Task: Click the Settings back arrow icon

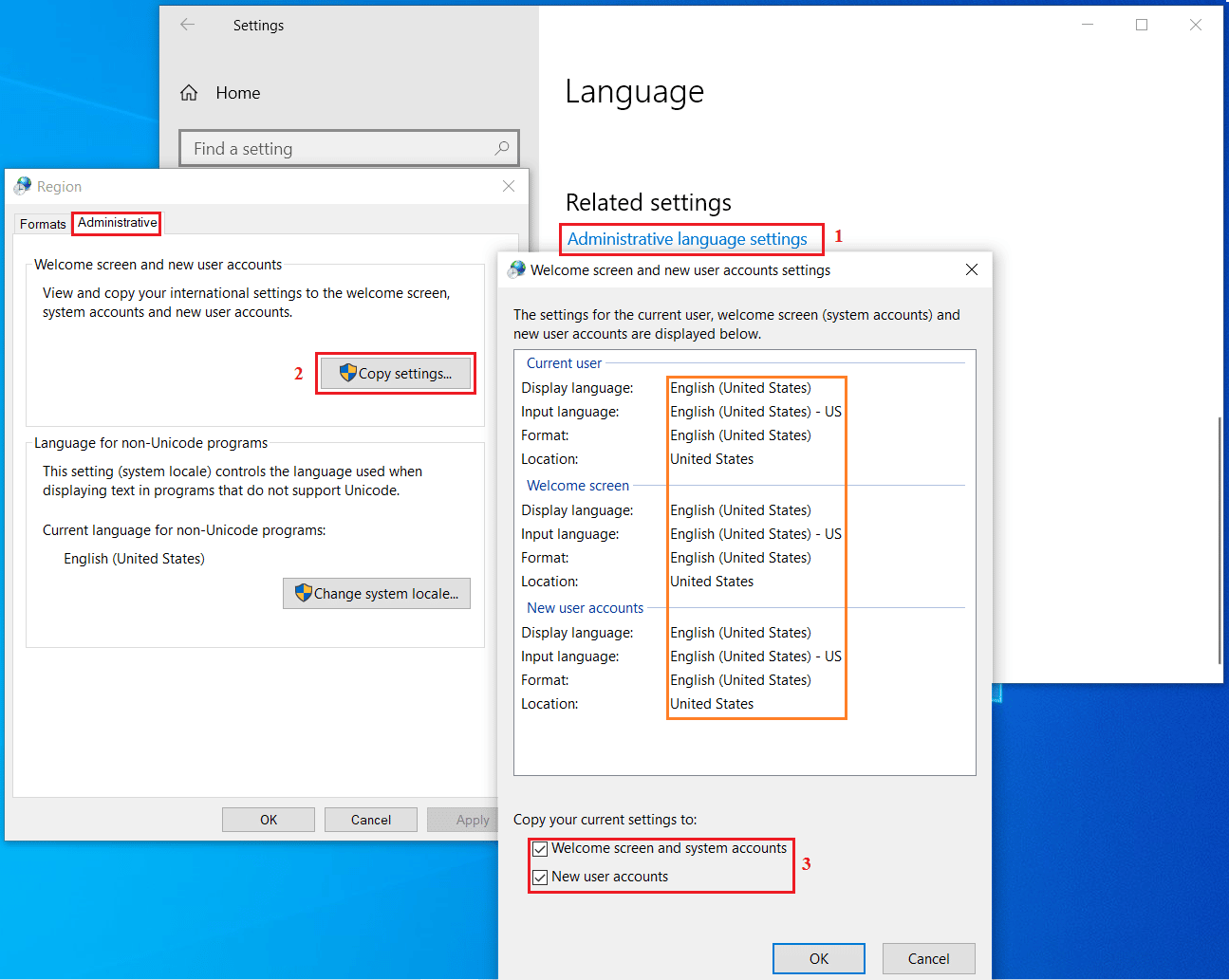Action: tap(188, 25)
